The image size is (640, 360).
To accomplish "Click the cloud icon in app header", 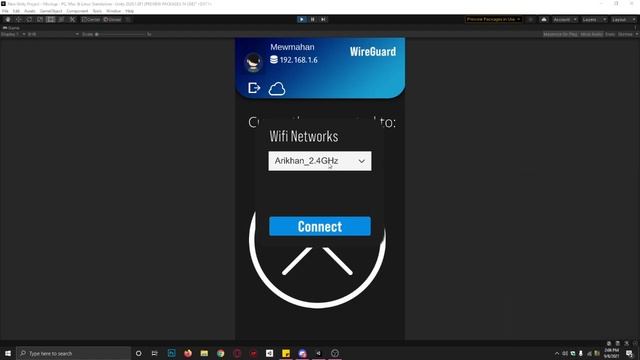I will click(277, 89).
